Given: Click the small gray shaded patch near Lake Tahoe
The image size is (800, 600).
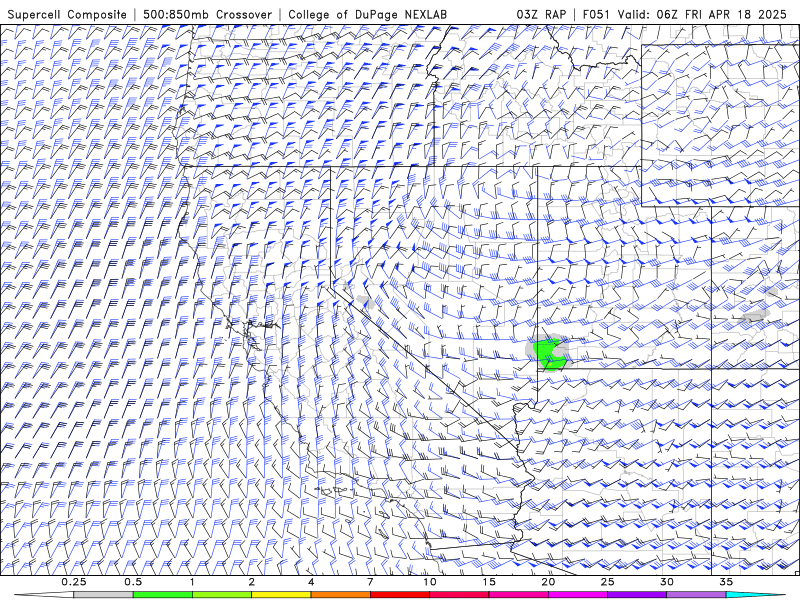Looking at the screenshot, I should (x=366, y=301).
